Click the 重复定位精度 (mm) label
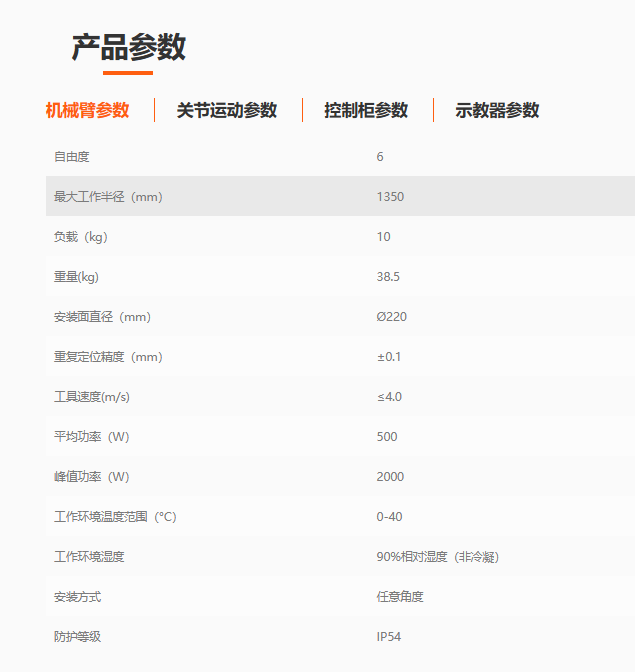The image size is (635, 672). (x=108, y=357)
